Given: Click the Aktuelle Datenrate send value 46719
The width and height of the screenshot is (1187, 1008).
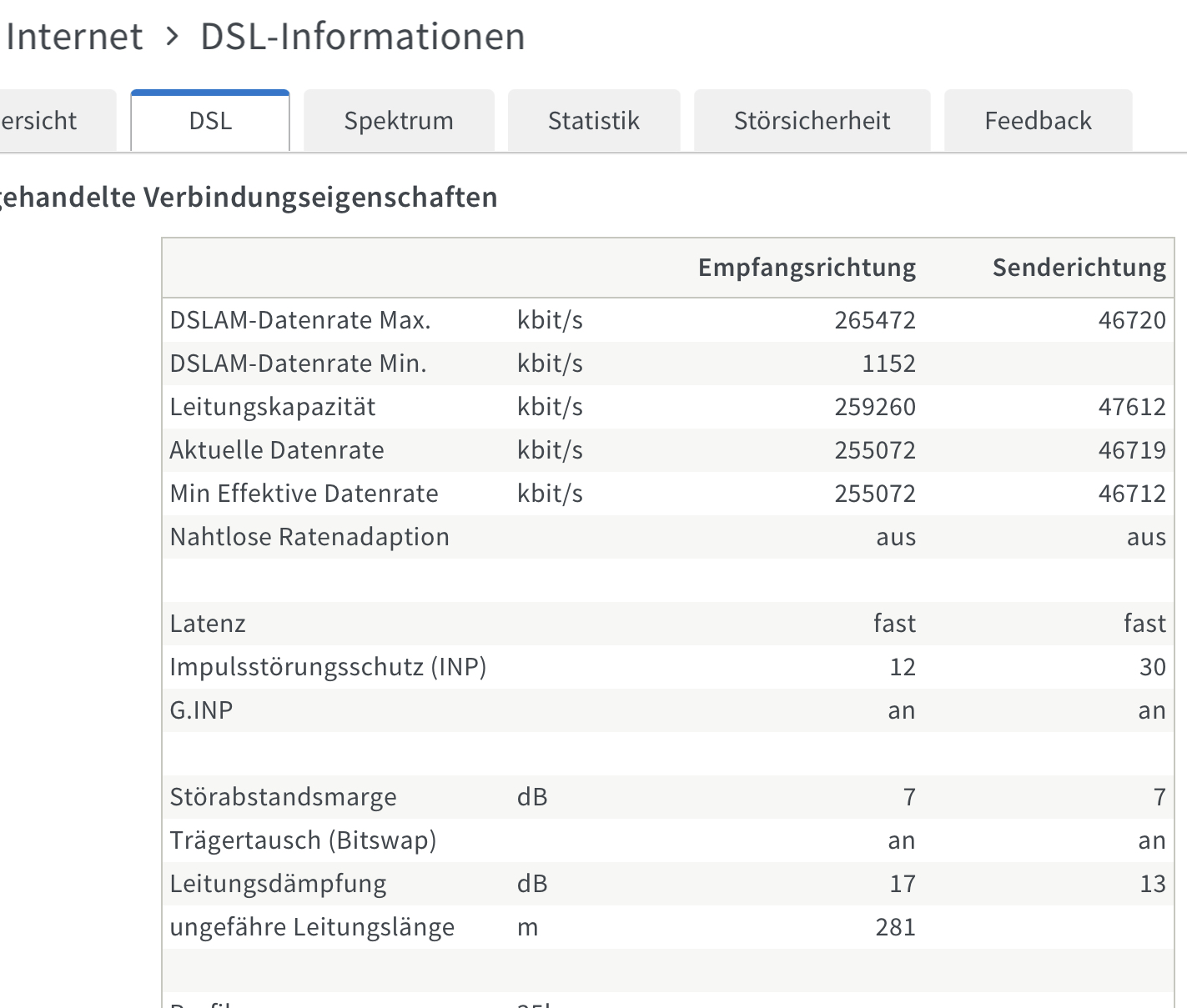Looking at the screenshot, I should [x=1132, y=450].
